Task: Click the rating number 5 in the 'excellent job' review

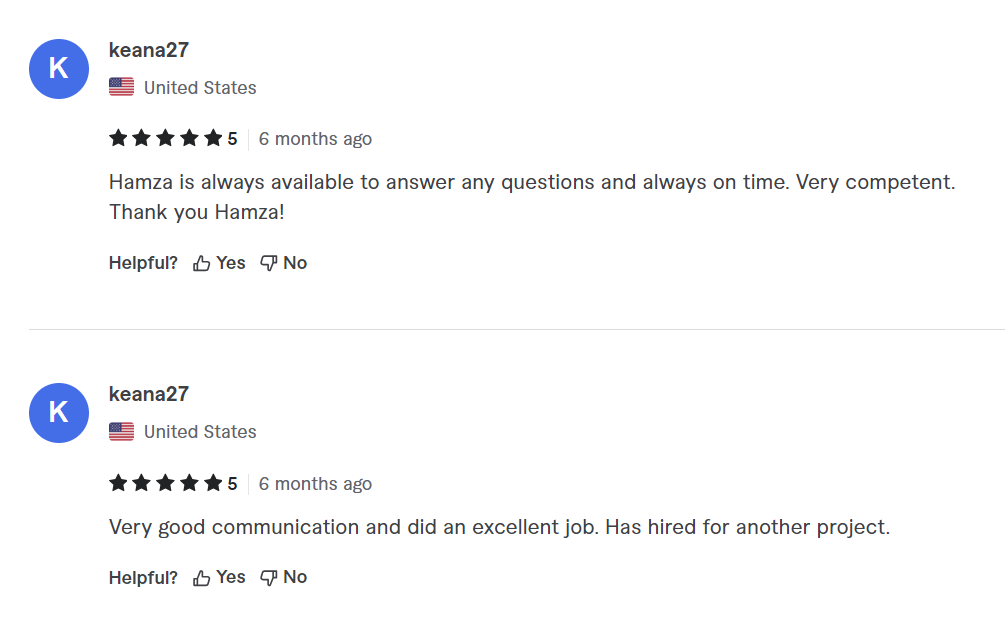Action: (x=232, y=484)
